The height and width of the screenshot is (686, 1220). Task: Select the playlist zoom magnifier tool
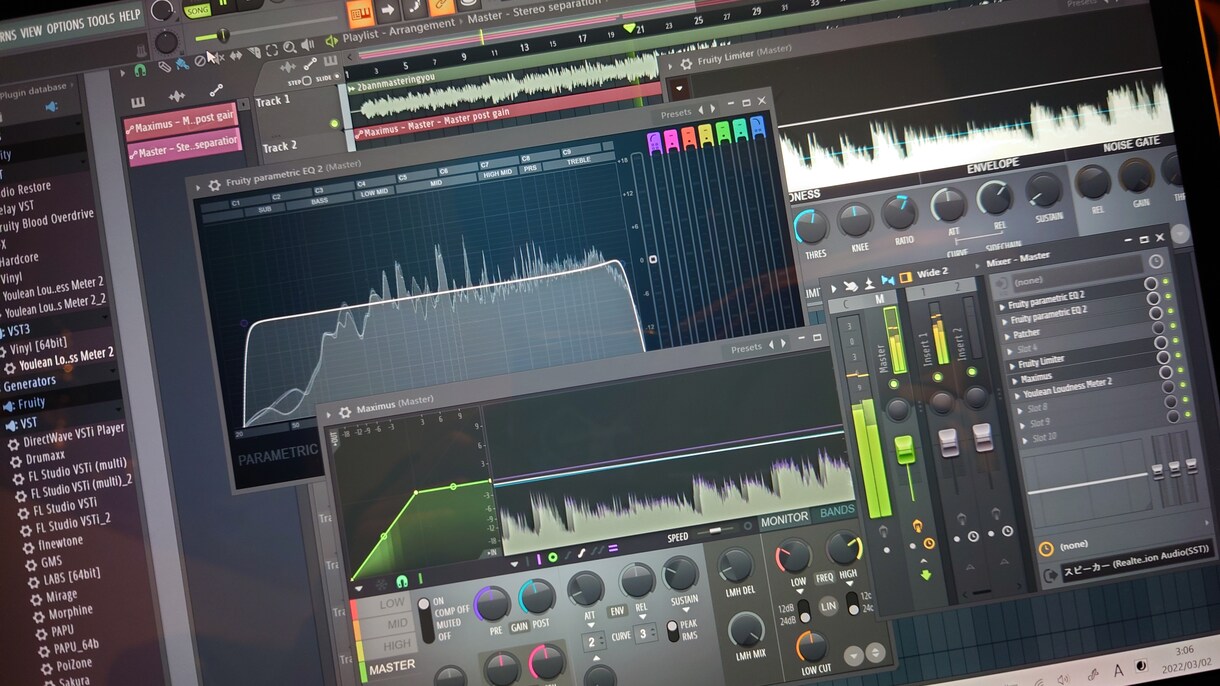click(x=288, y=46)
